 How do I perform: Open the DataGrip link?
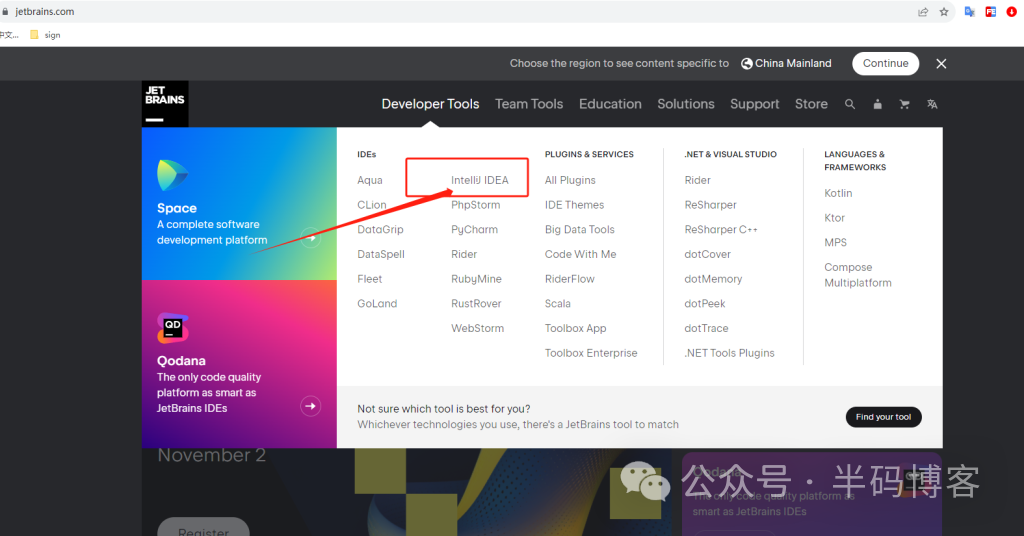380,230
